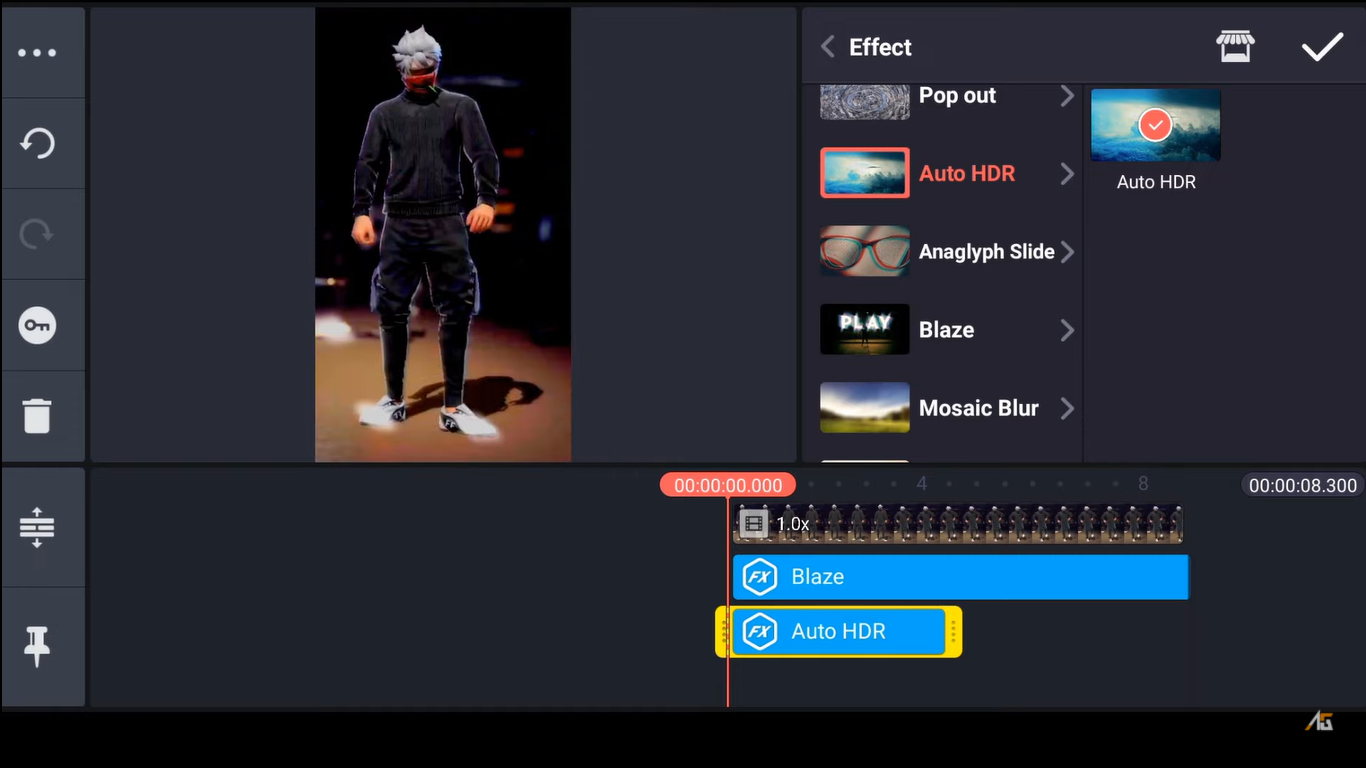1366x768 pixels.
Task: Go back from Effect panel
Action: (827, 47)
